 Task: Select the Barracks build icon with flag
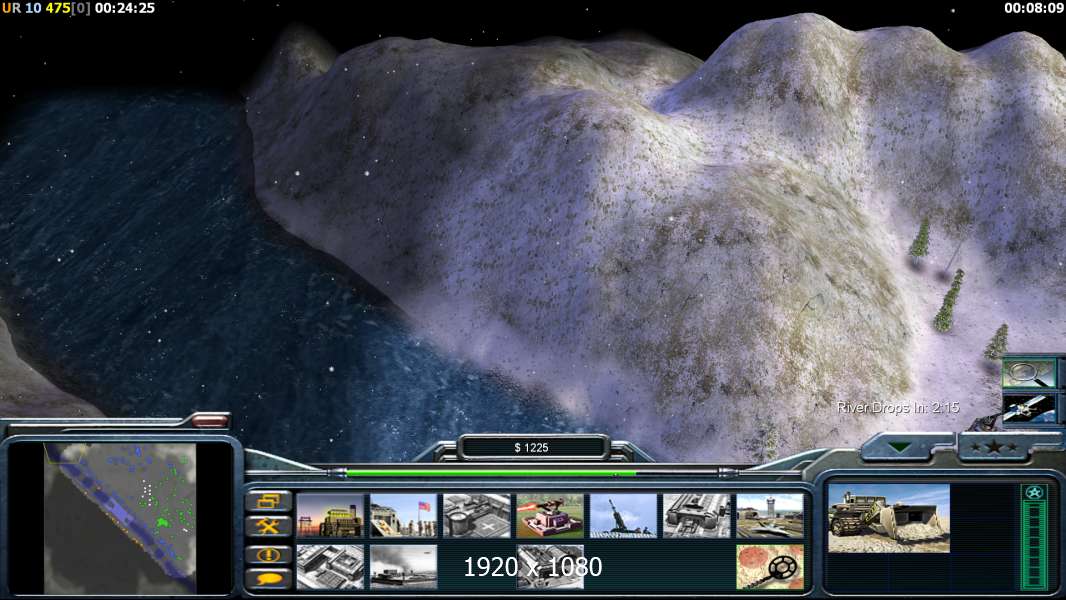404,515
